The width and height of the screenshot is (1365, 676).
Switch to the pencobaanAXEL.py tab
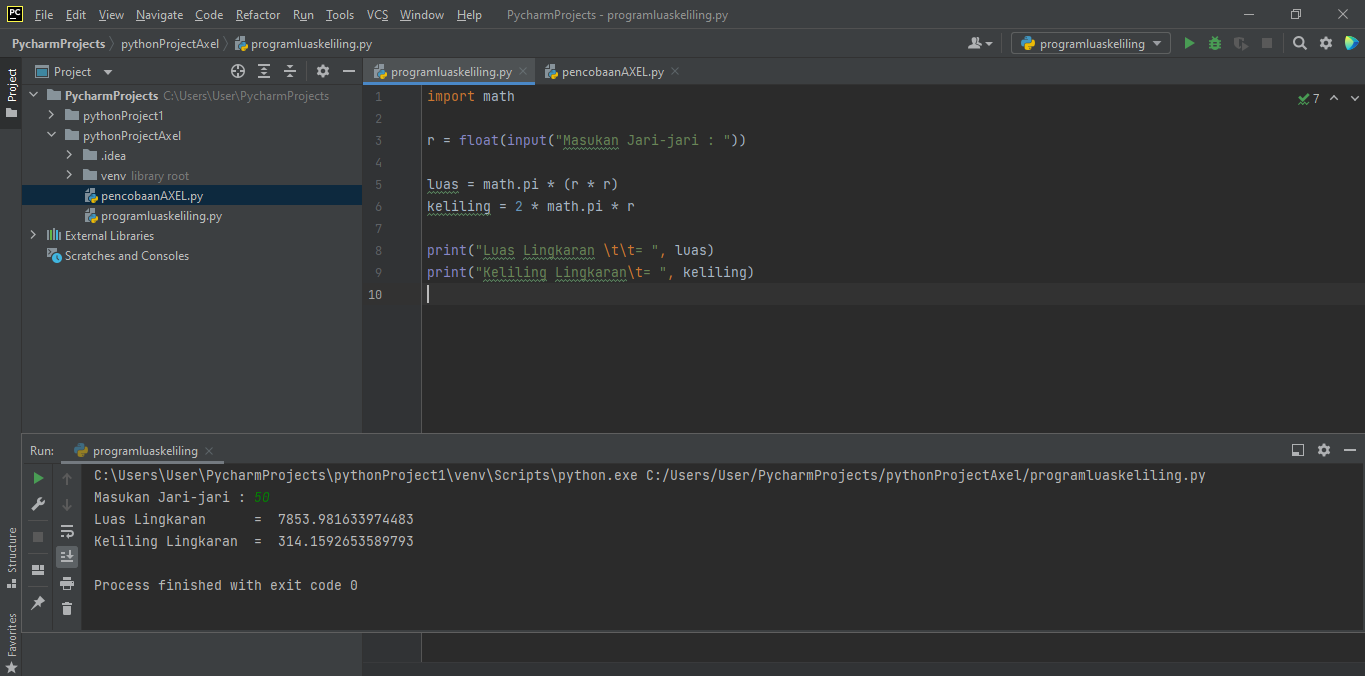click(x=613, y=71)
